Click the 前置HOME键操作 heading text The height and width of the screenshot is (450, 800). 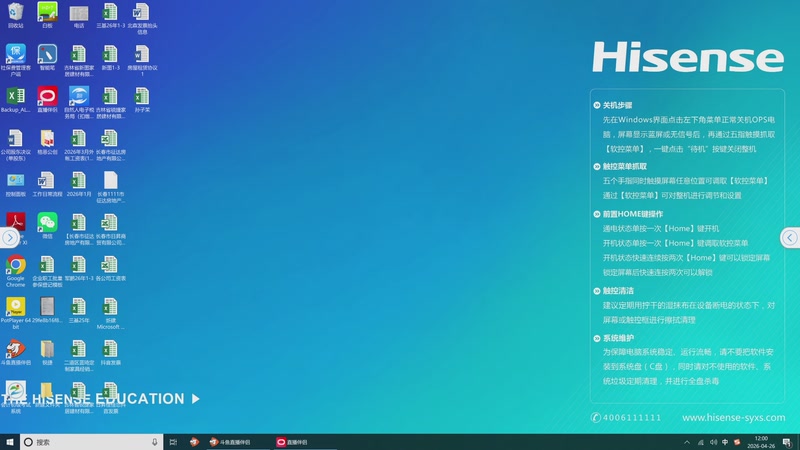click(633, 214)
